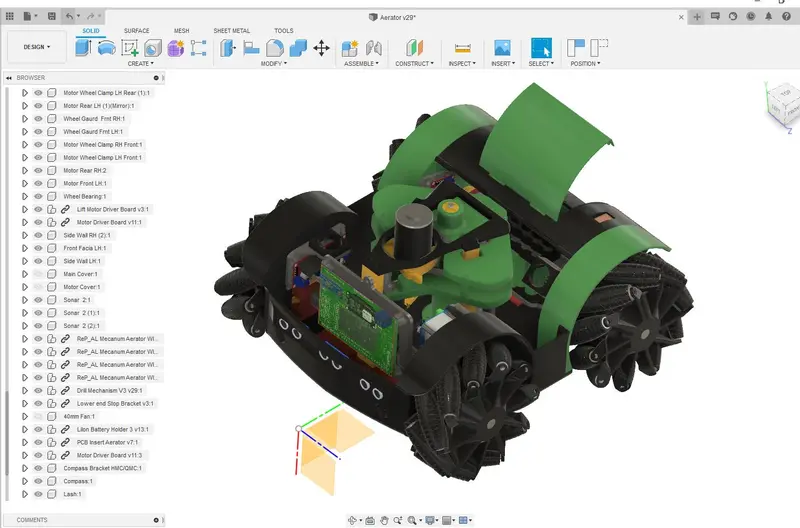Image resolution: width=800 pixels, height=528 pixels.
Task: Select the Revolve tool
Action: [107, 48]
